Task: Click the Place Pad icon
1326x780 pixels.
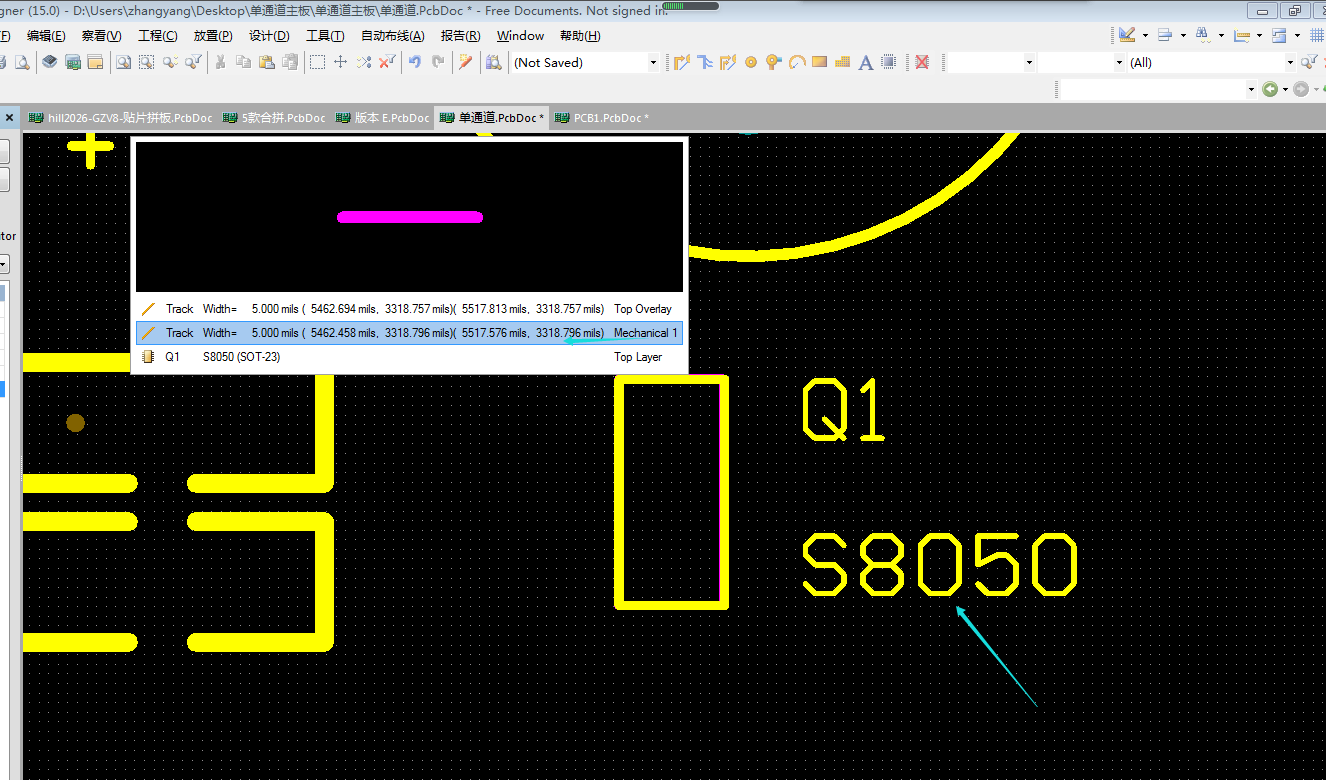Action: pos(750,62)
